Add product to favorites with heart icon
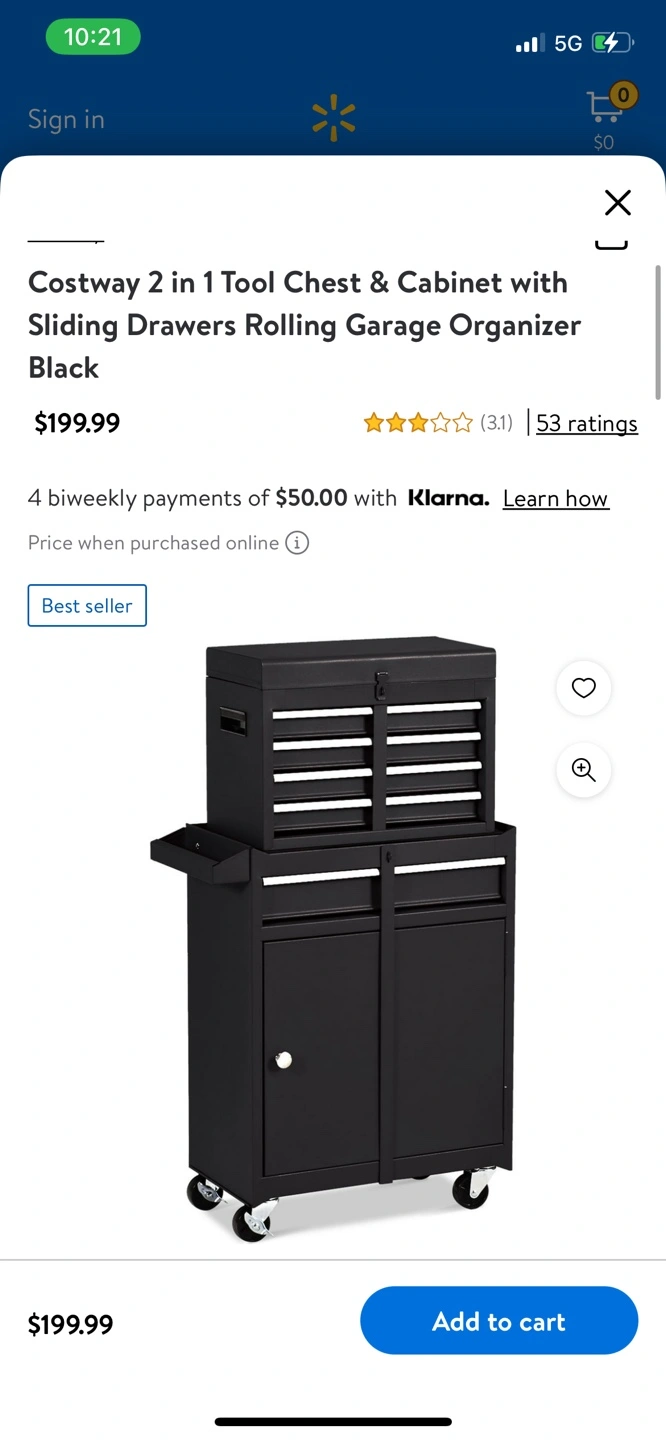 click(584, 688)
